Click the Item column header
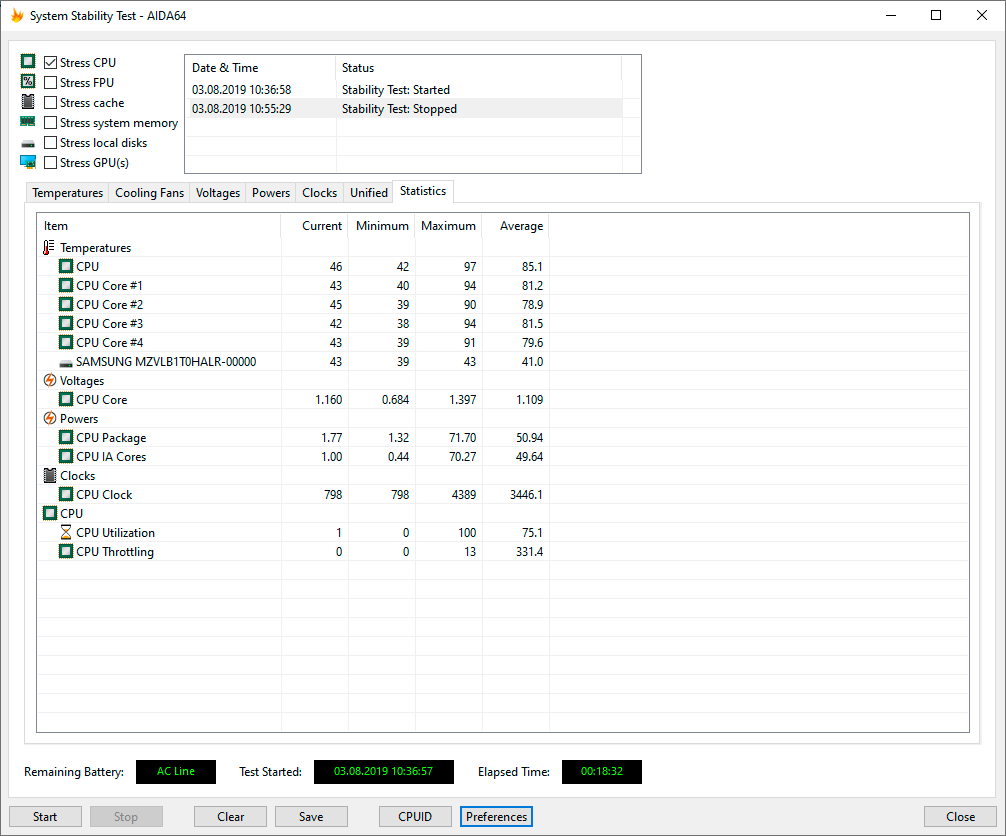 [x=159, y=226]
